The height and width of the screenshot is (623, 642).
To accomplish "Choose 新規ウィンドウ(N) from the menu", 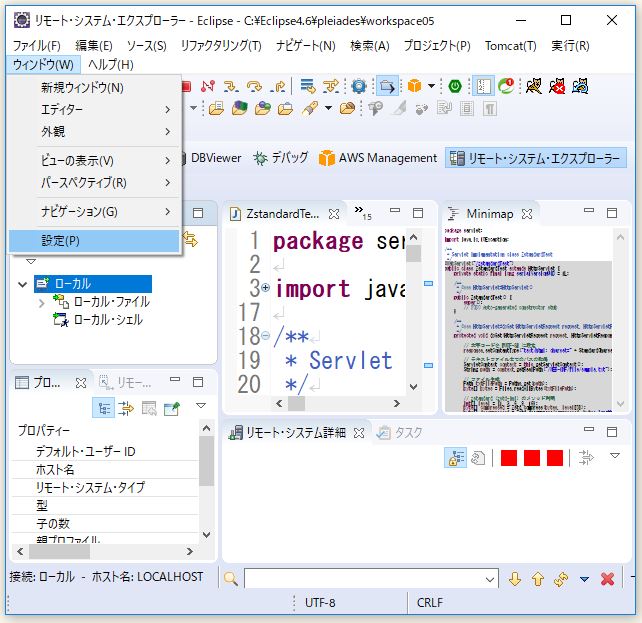I will pos(94,87).
